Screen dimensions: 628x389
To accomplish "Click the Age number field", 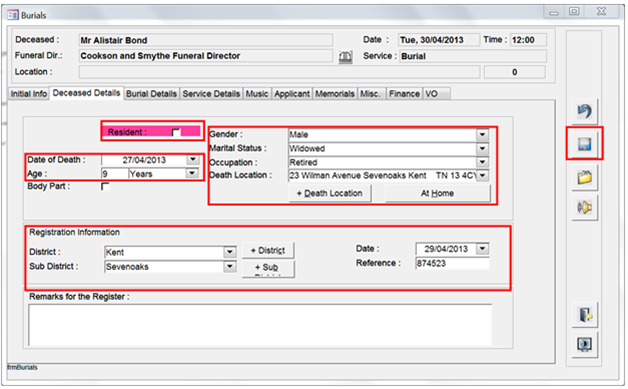I will [115, 173].
